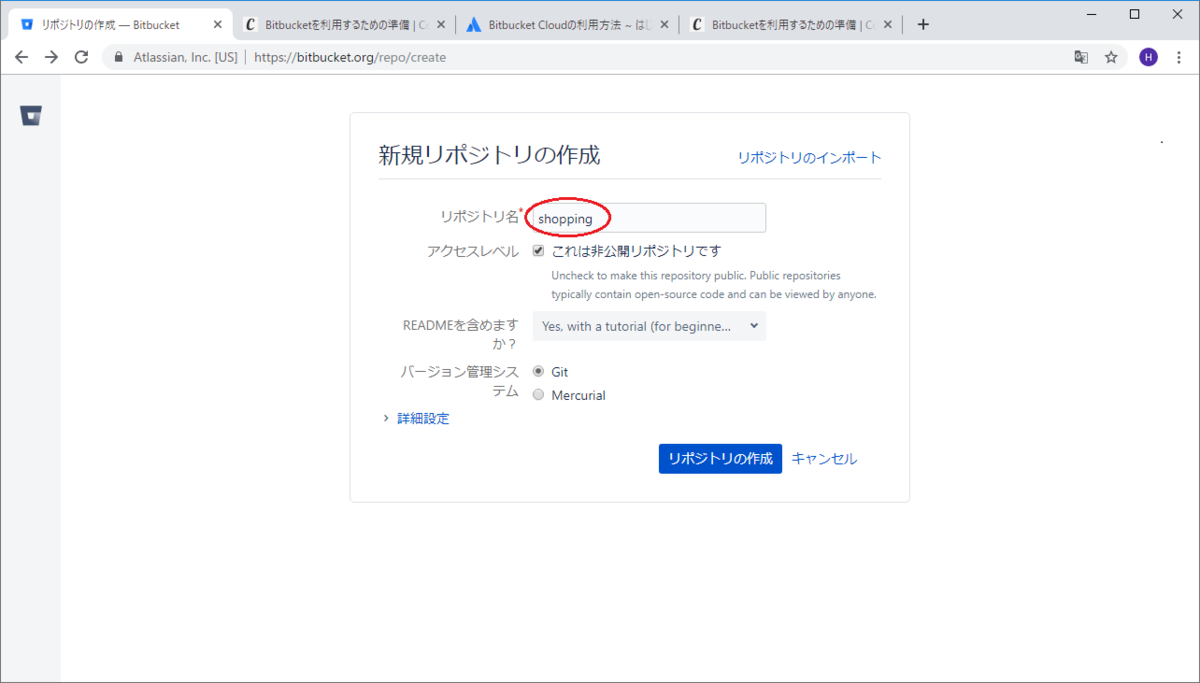Open a new tab with the plus icon

[922, 23]
